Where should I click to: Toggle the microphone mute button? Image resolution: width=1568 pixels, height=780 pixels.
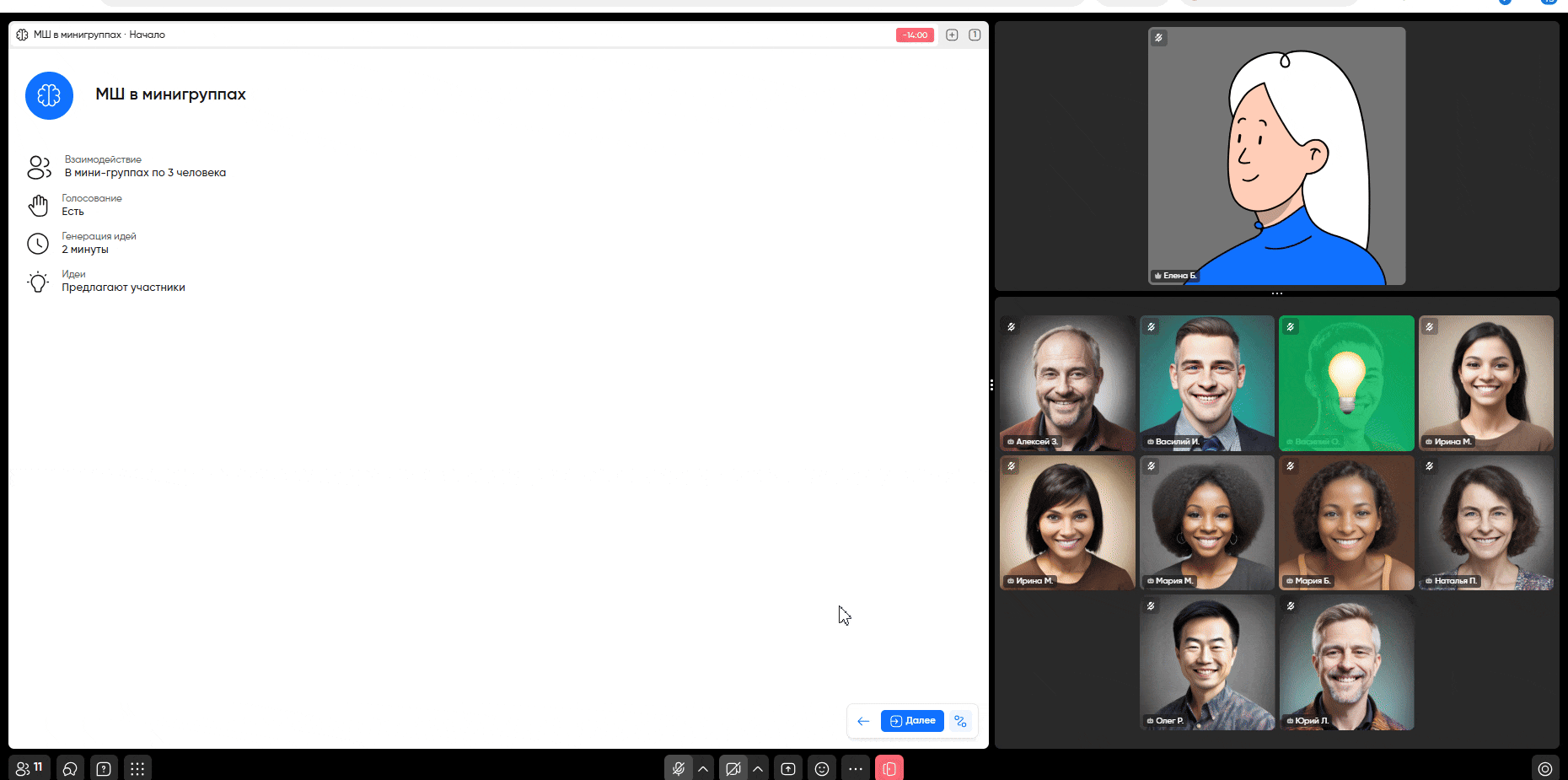point(678,768)
